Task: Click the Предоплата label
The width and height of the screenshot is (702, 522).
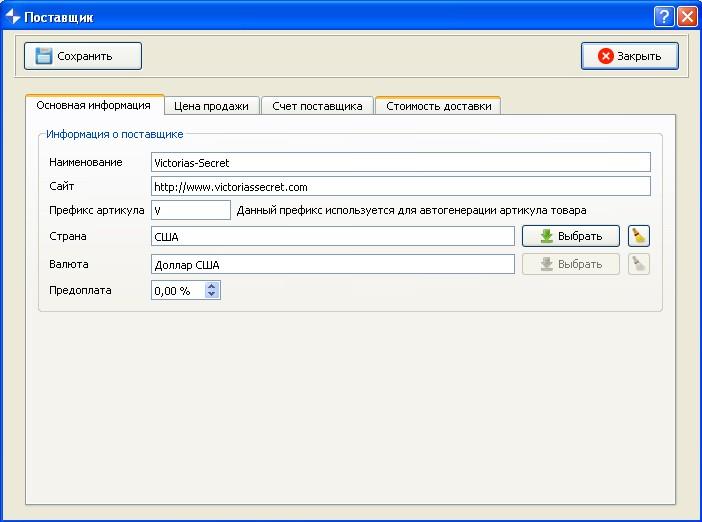Action: coord(80,290)
